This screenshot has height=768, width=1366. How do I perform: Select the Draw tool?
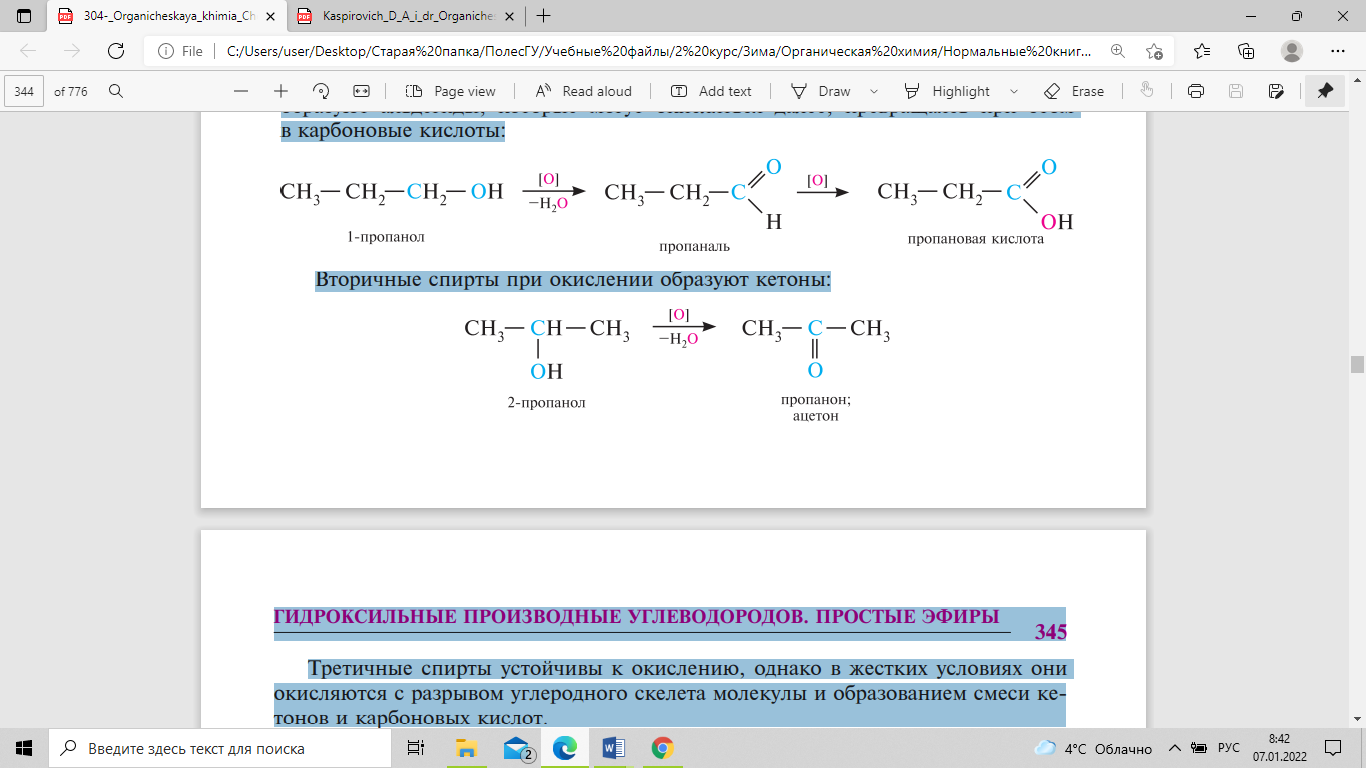821,91
